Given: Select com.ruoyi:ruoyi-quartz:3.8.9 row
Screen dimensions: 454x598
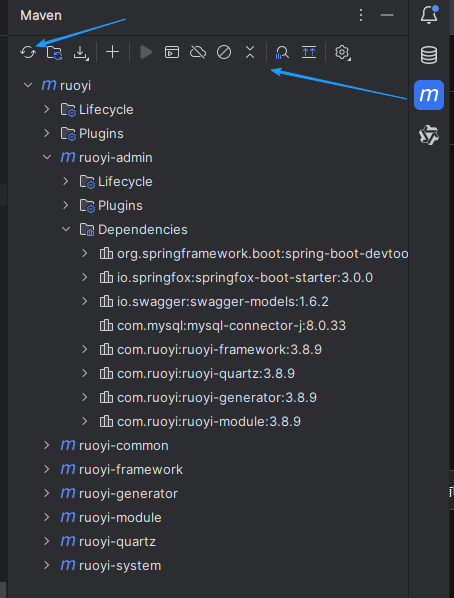Looking at the screenshot, I should point(208,374).
